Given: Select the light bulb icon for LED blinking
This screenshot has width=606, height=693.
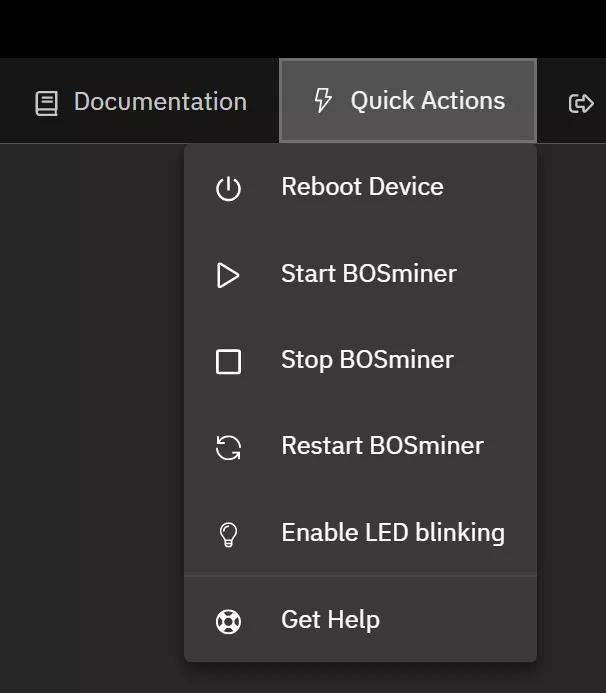Looking at the screenshot, I should (228, 534).
